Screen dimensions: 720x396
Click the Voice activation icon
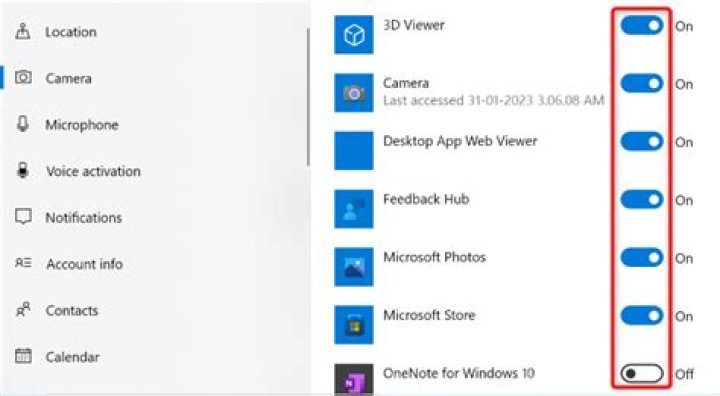(x=22, y=170)
